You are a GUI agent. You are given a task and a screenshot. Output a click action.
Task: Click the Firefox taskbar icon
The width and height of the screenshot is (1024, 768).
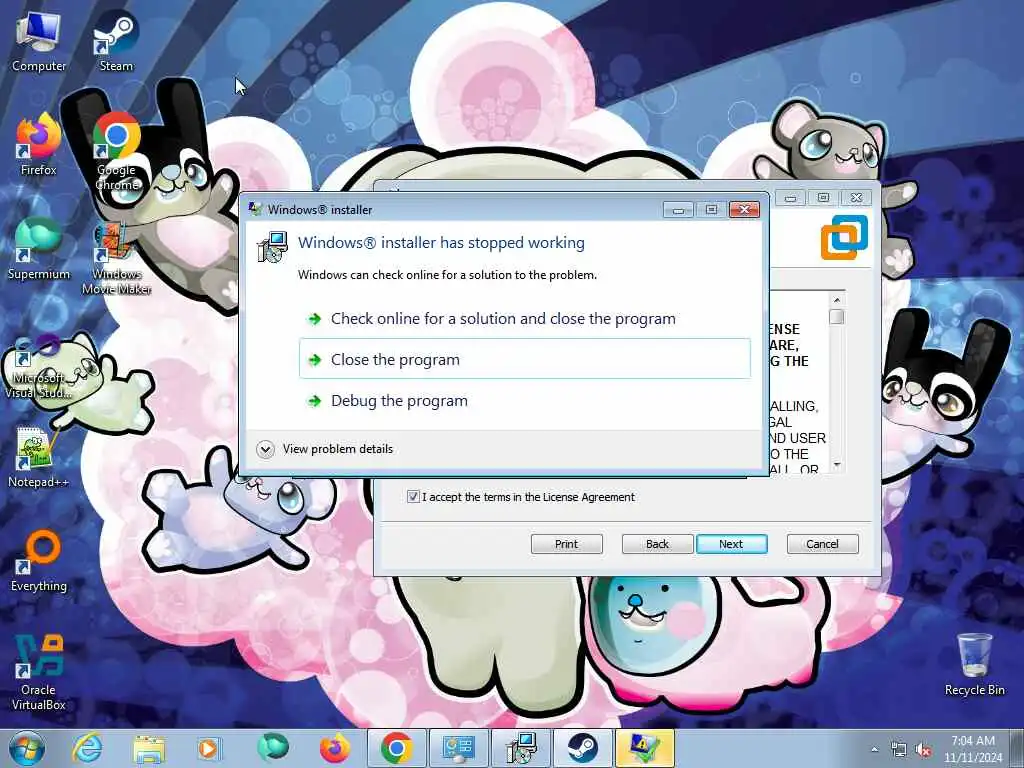click(x=334, y=748)
